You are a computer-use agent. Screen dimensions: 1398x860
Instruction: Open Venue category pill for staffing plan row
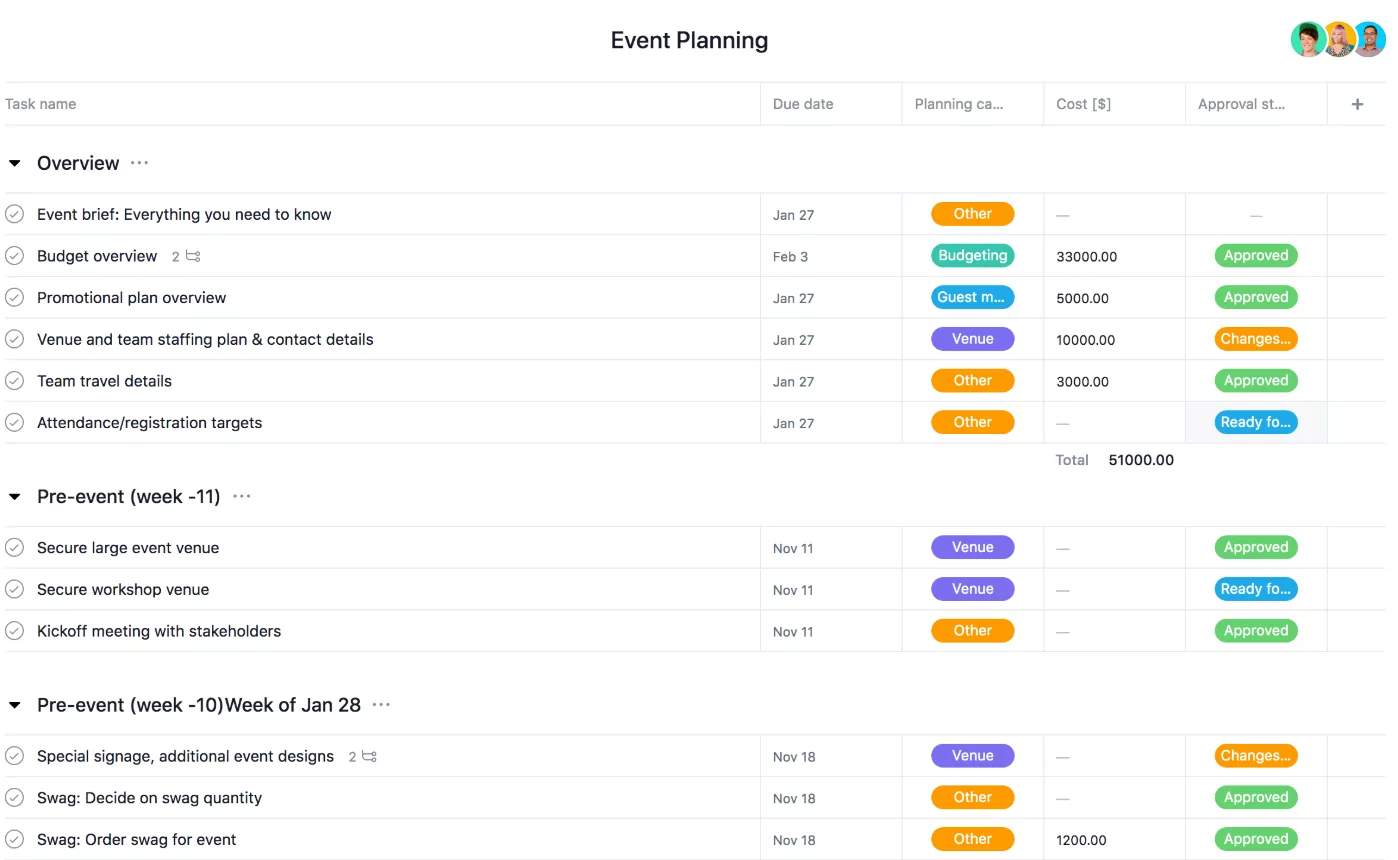pyautogui.click(x=972, y=339)
